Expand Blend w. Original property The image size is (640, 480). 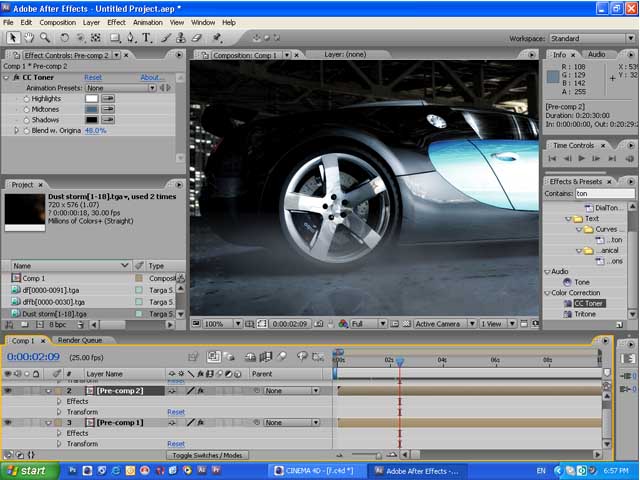pos(16,131)
